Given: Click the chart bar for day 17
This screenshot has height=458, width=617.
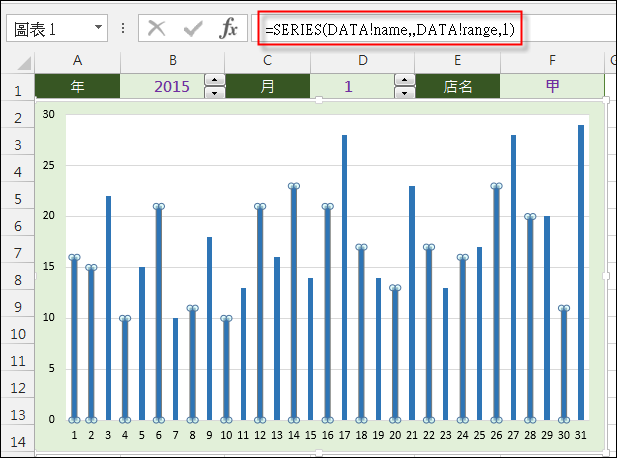Looking at the screenshot, I should (344, 277).
